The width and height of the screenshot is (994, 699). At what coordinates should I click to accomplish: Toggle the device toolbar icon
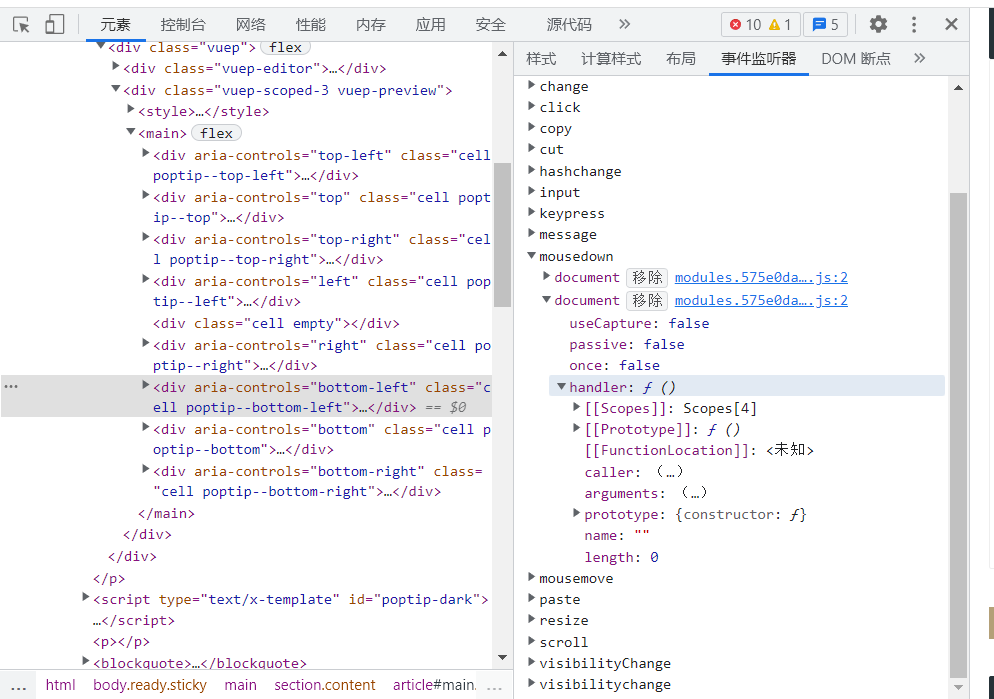pyautogui.click(x=54, y=25)
